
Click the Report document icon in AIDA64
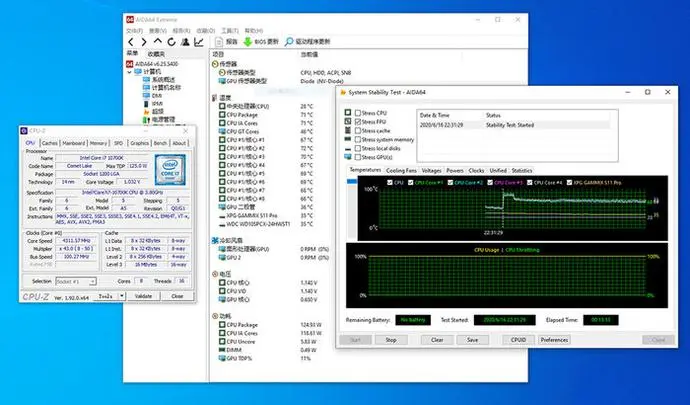tap(219, 42)
